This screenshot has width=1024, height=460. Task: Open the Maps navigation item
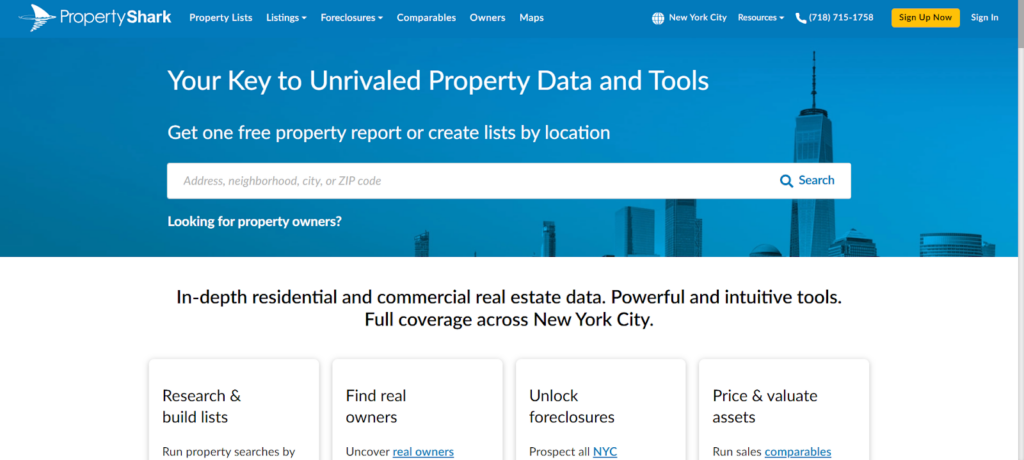click(531, 18)
